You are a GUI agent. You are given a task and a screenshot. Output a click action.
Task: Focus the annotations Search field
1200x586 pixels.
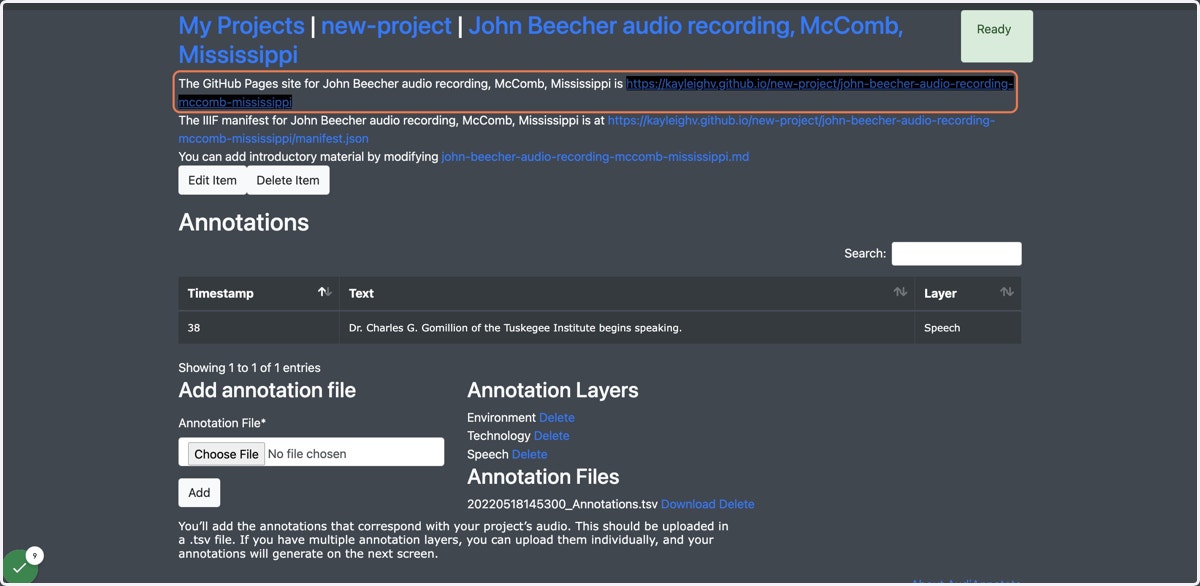pyautogui.click(x=956, y=254)
